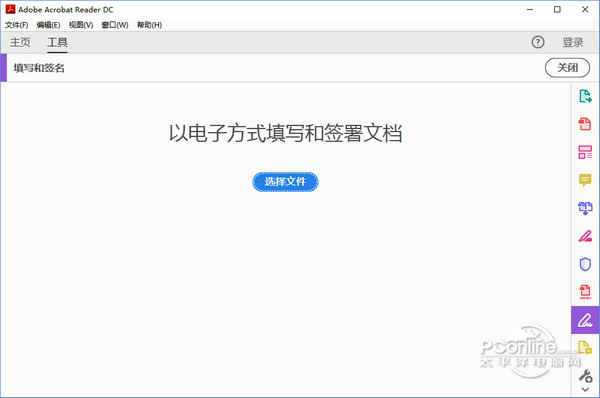Open the 帮助(H) menu
Viewport: 600px width, 398px height.
(x=149, y=25)
